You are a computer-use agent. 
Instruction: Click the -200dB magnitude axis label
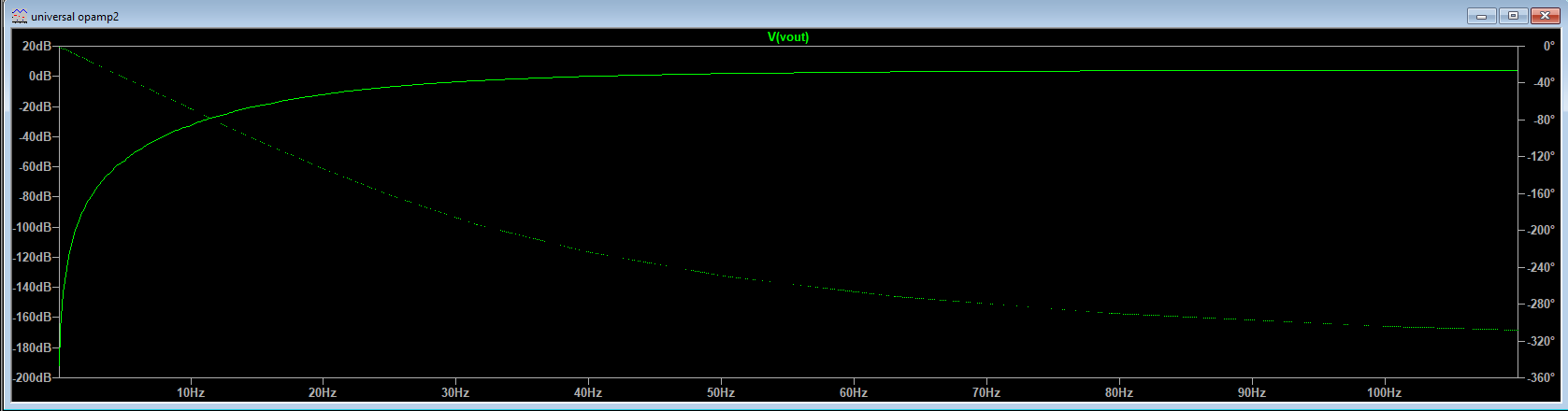32,377
